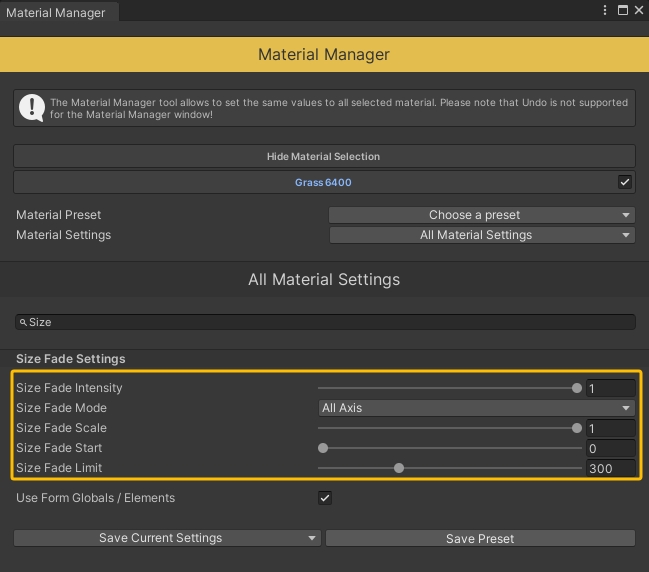The image size is (649, 572).
Task: Click the Size Fade Intensity label
Action: (x=69, y=388)
